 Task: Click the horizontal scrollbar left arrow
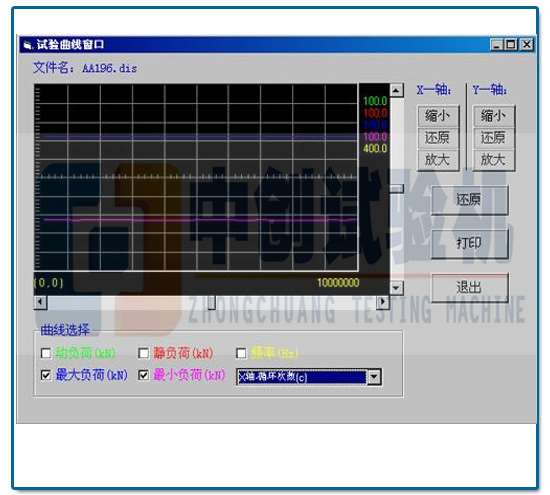[40, 302]
